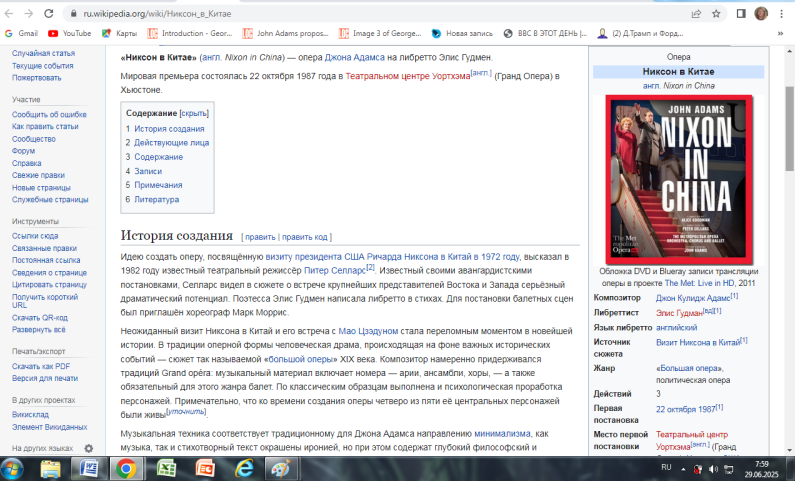This screenshot has height=481, width=795.
Task: Click Версия для печати in the sidebar
Action: pos(45,378)
